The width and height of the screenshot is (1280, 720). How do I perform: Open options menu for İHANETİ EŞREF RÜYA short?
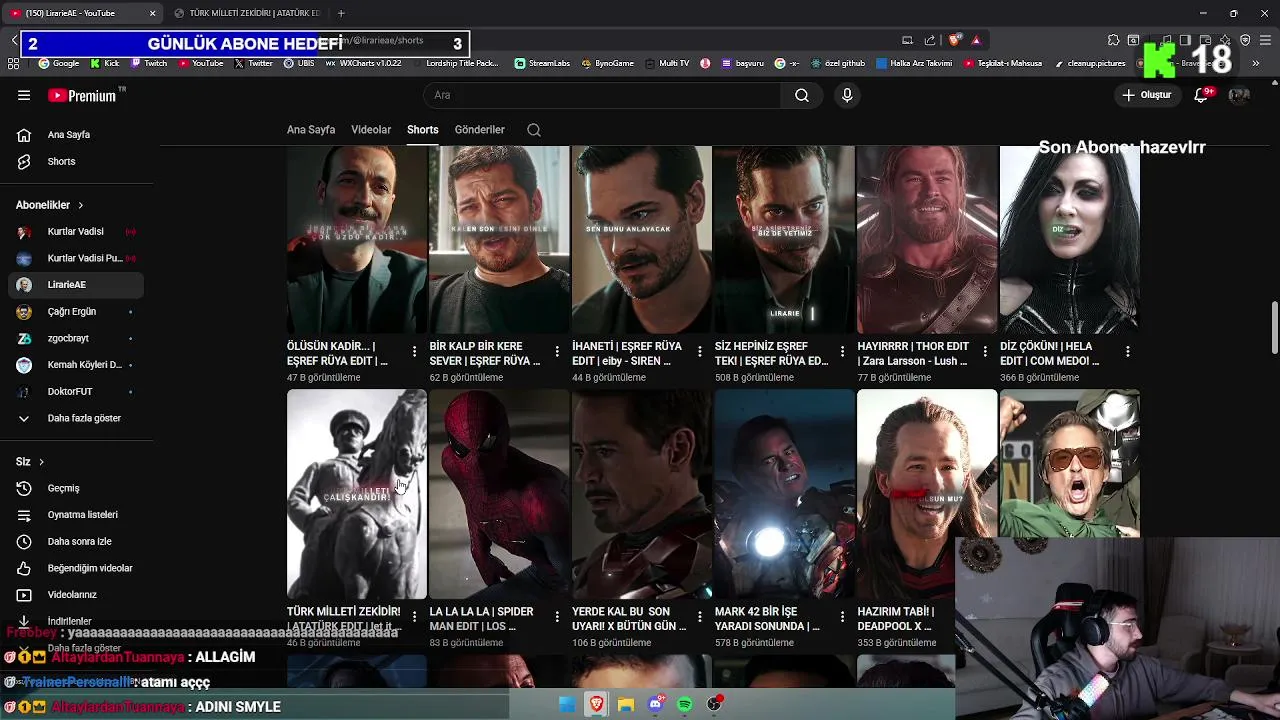pos(700,352)
